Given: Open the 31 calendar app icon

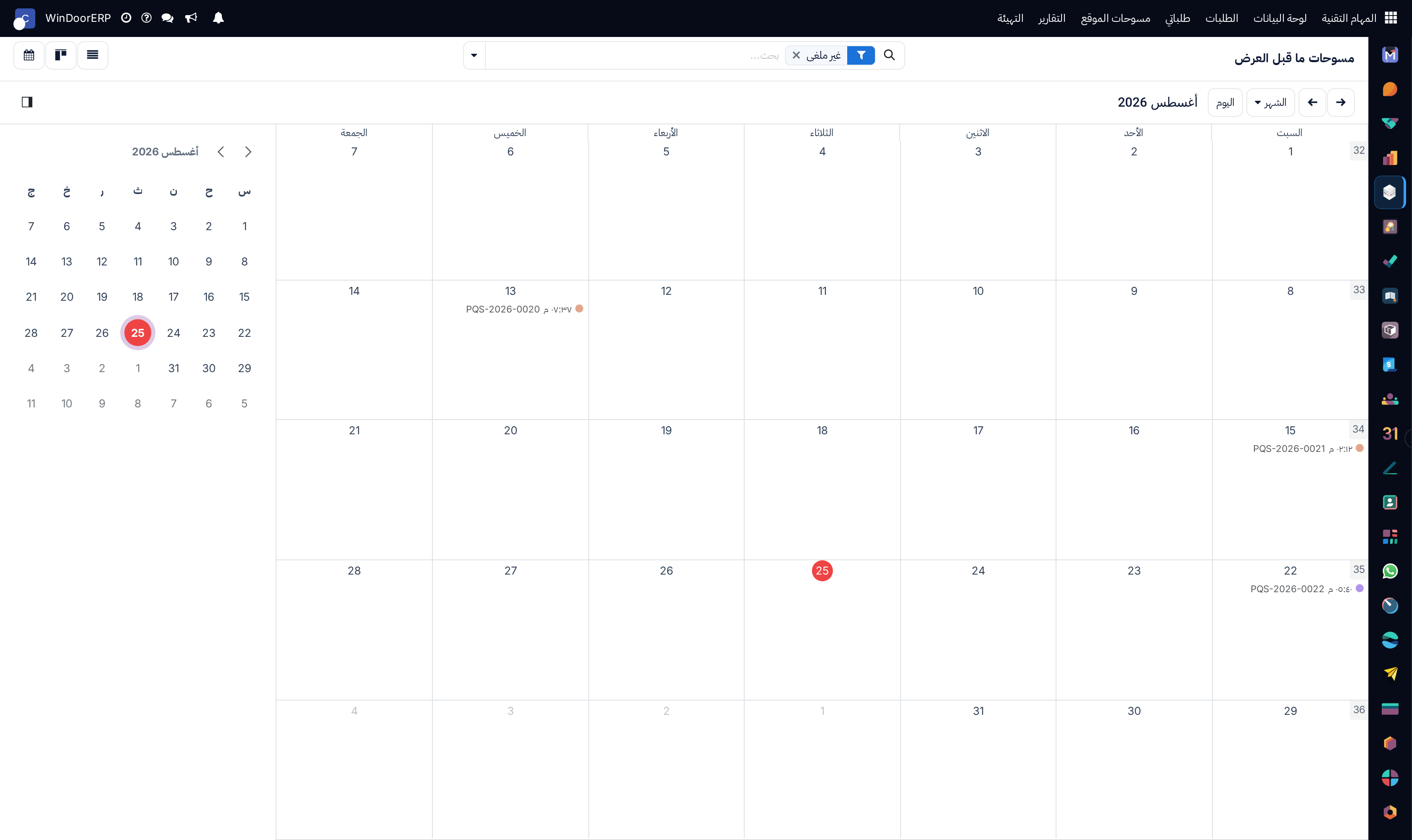Looking at the screenshot, I should click(1390, 433).
